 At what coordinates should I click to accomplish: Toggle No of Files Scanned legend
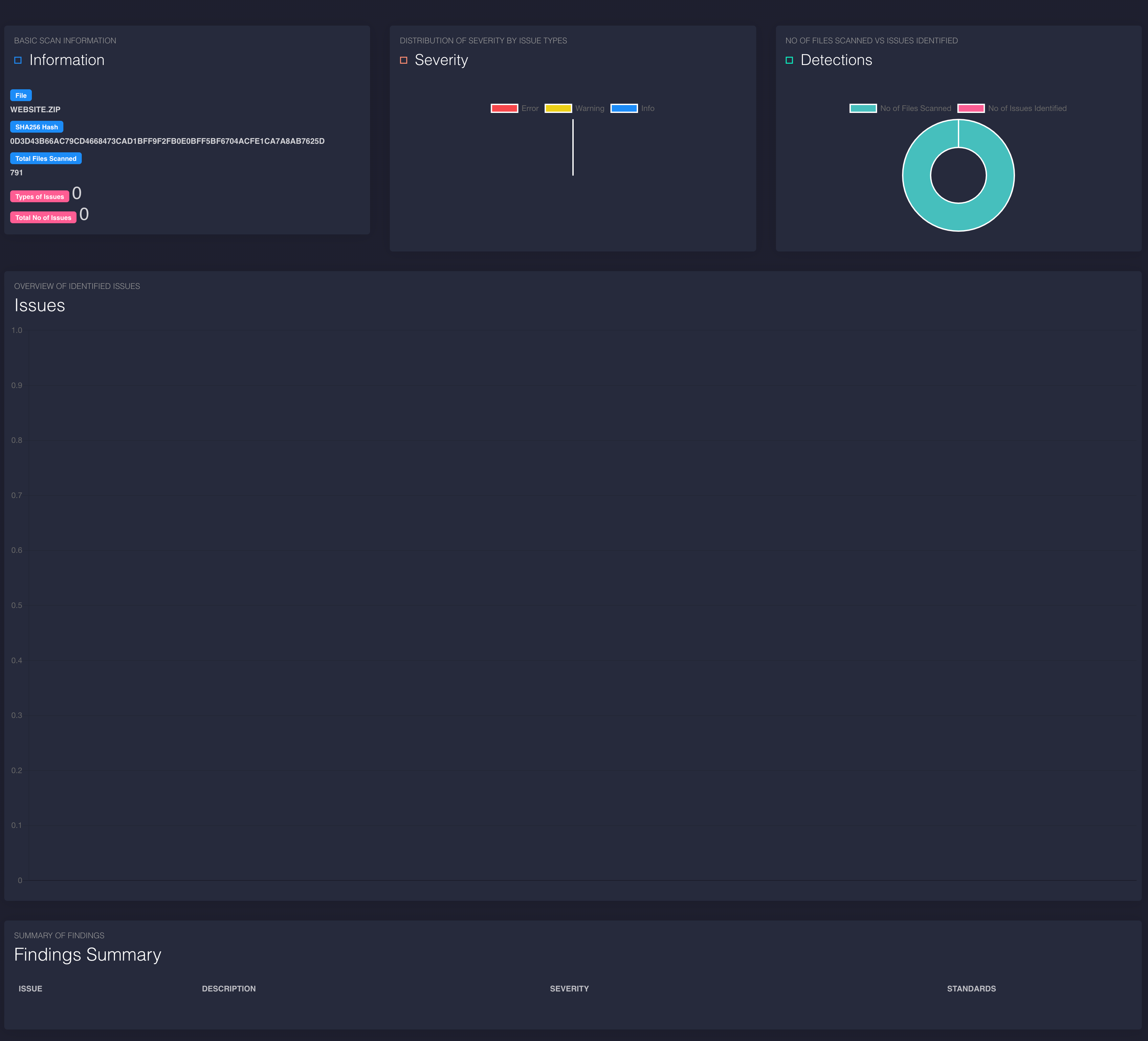(915, 109)
